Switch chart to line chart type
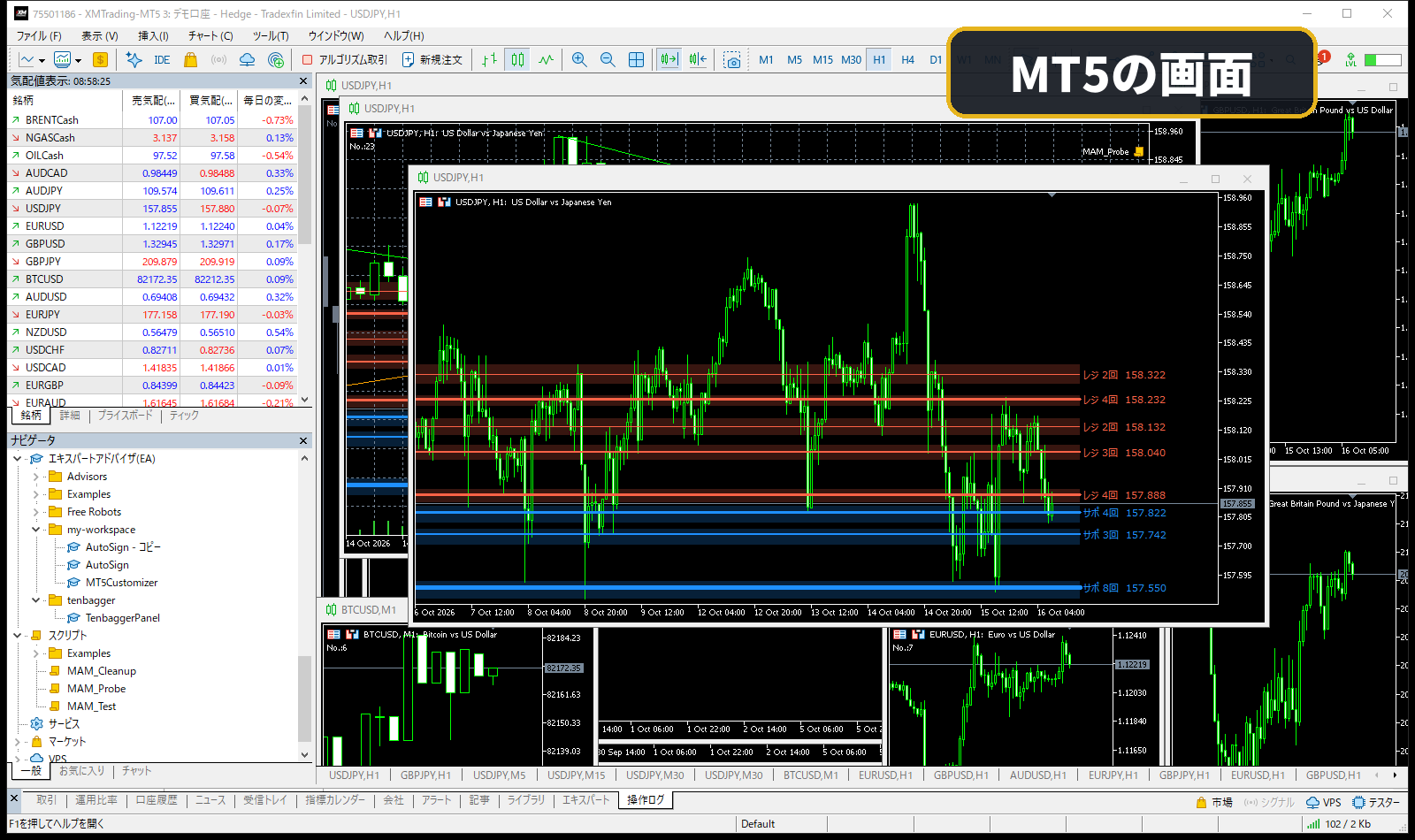 click(x=546, y=60)
